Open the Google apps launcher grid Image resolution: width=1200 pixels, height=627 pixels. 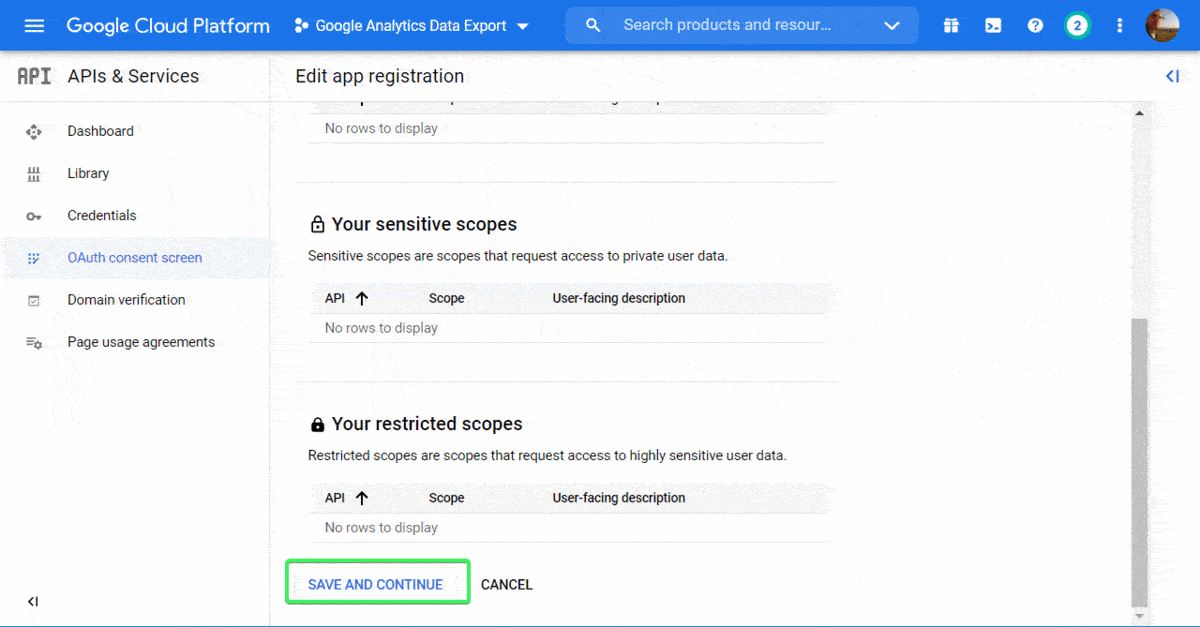(950, 25)
